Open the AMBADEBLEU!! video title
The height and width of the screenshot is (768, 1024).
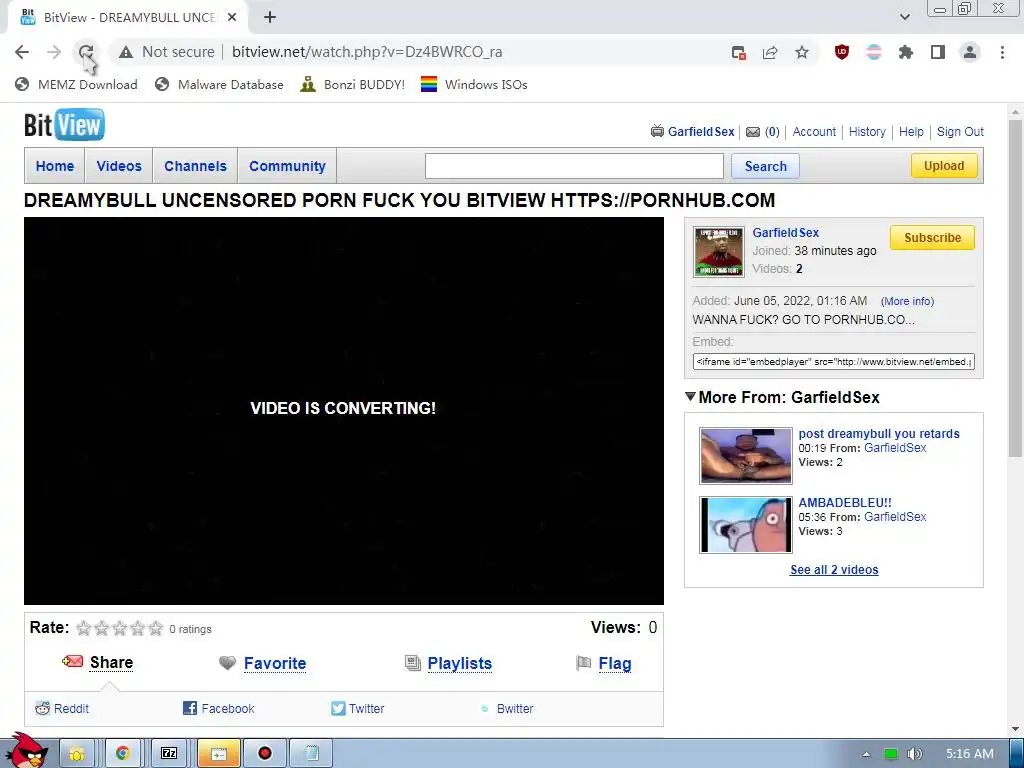(x=844, y=503)
